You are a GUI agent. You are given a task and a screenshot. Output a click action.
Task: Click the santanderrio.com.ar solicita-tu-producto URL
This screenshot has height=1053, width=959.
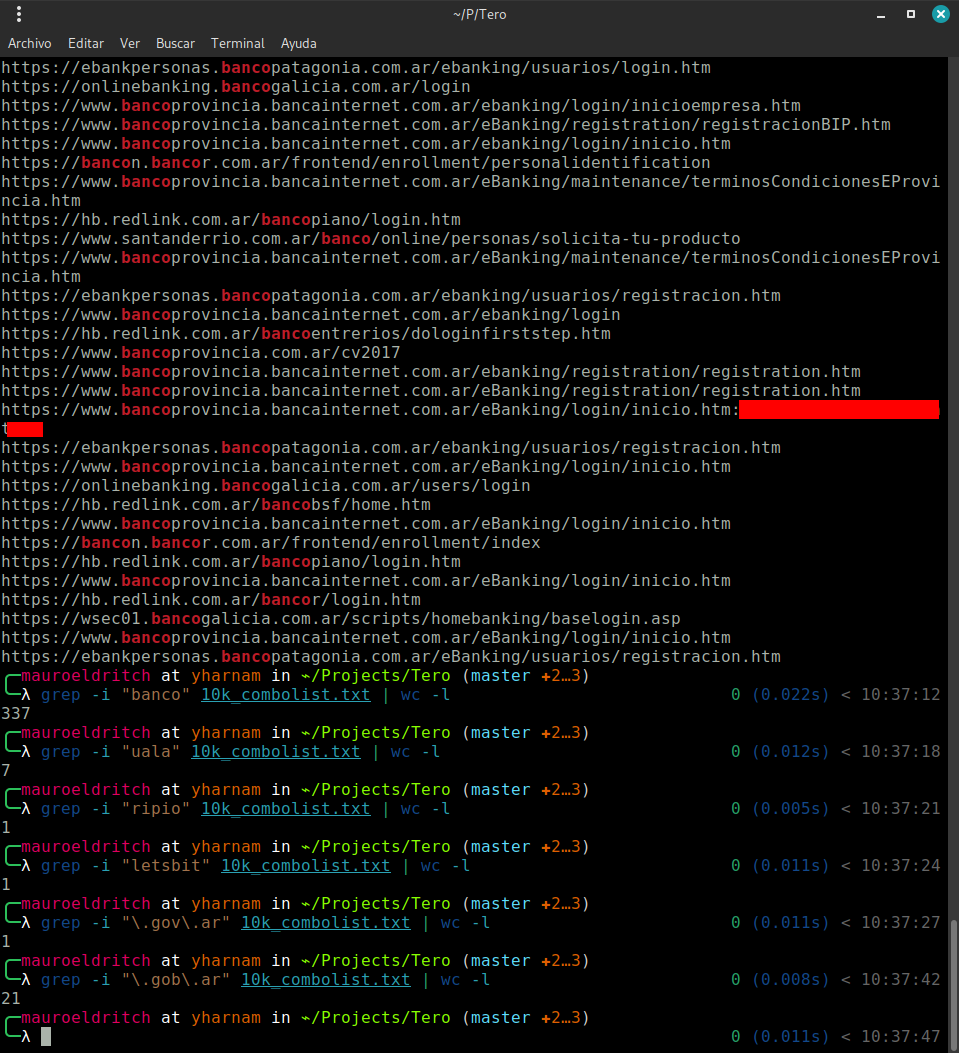[371, 238]
